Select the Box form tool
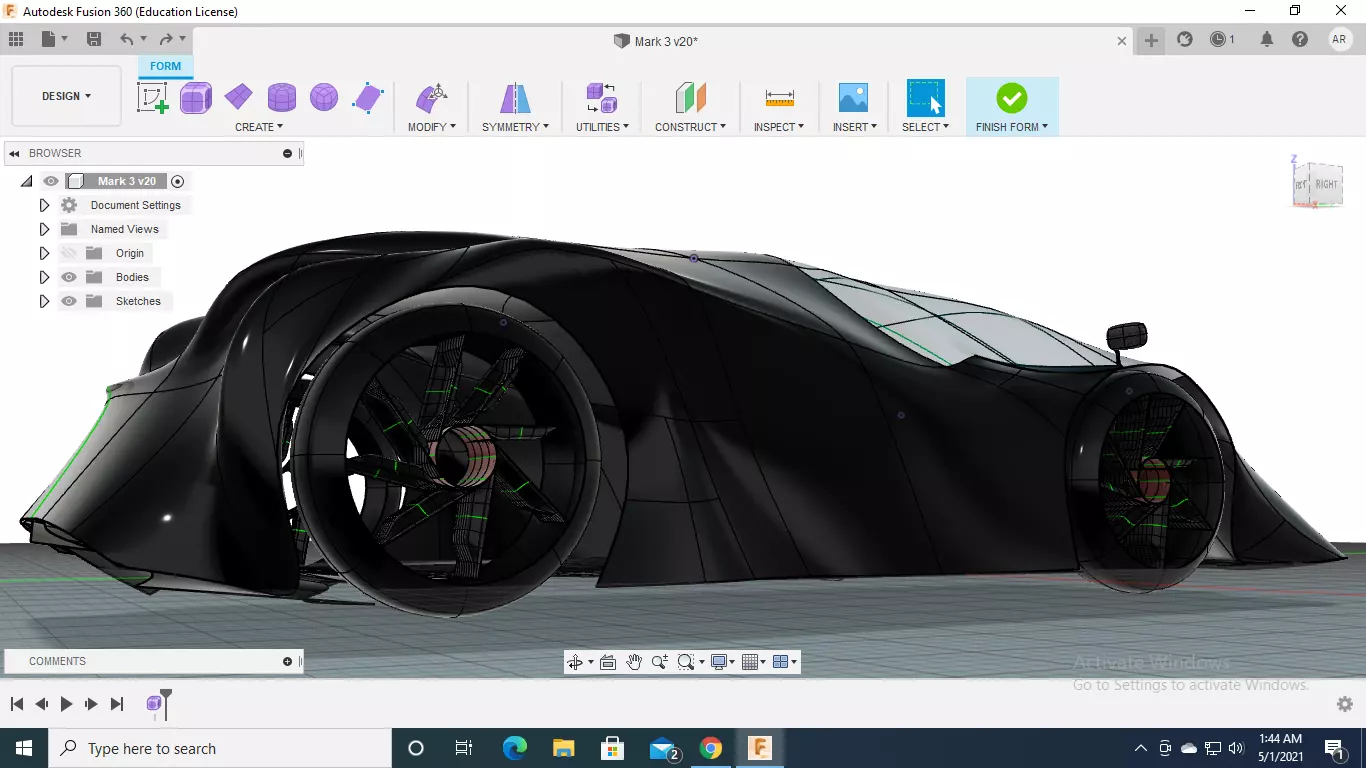Viewport: 1366px width, 768px height. 196,98
